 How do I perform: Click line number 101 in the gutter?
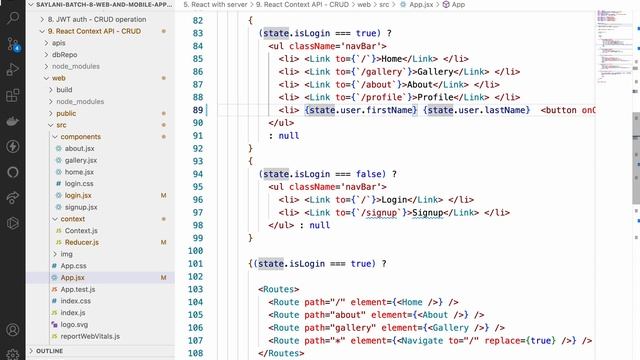point(195,264)
